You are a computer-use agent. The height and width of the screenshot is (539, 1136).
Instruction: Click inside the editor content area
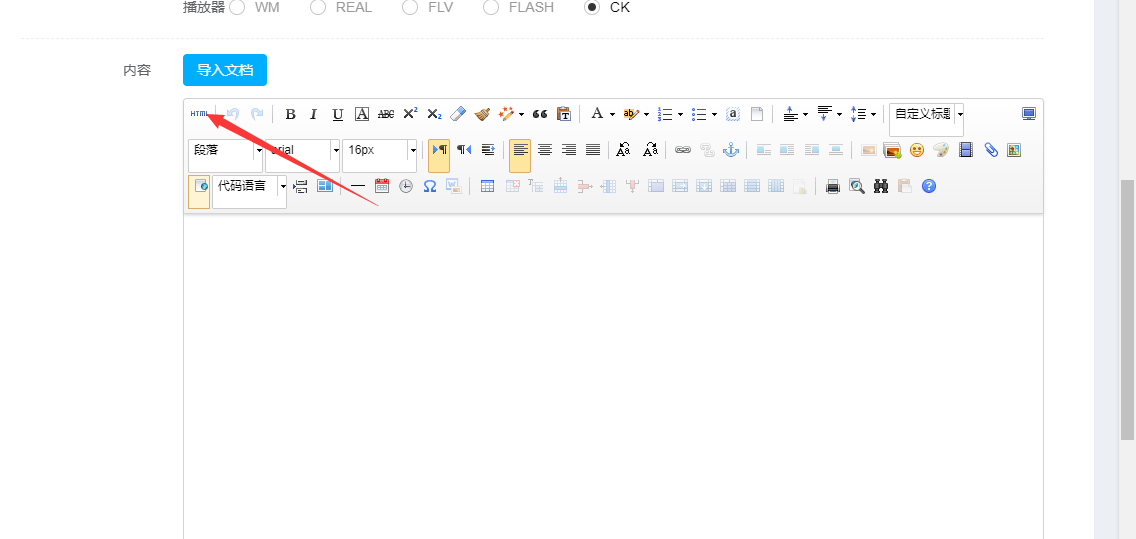(x=613, y=377)
